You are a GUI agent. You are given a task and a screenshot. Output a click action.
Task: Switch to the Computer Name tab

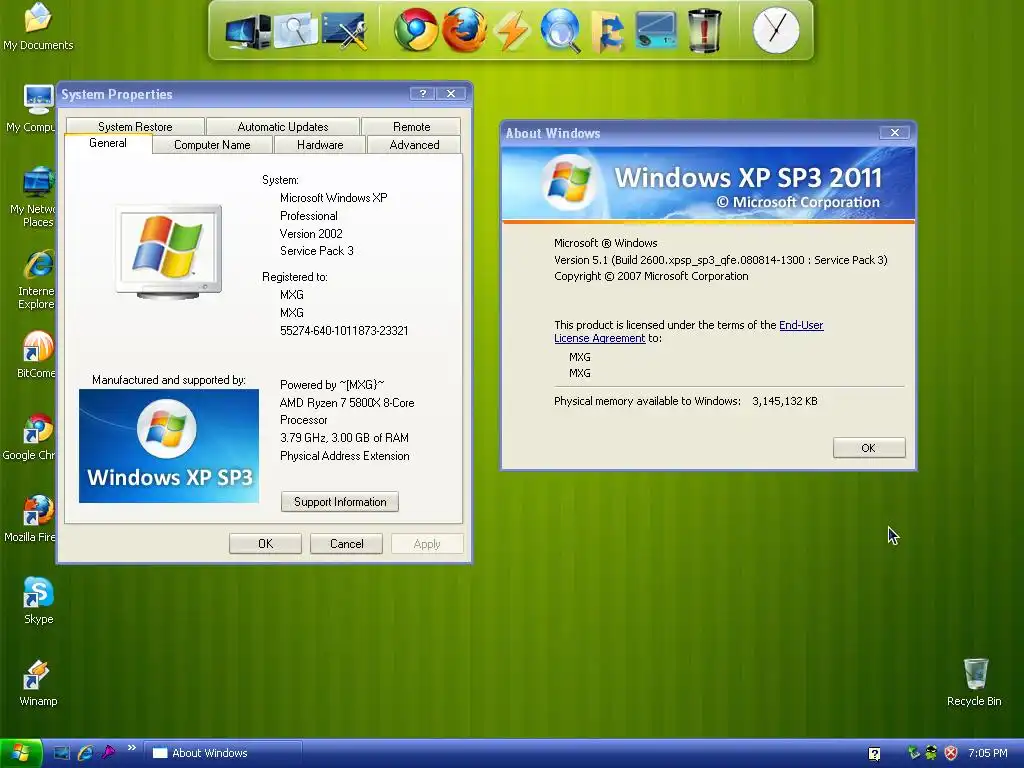click(x=212, y=145)
